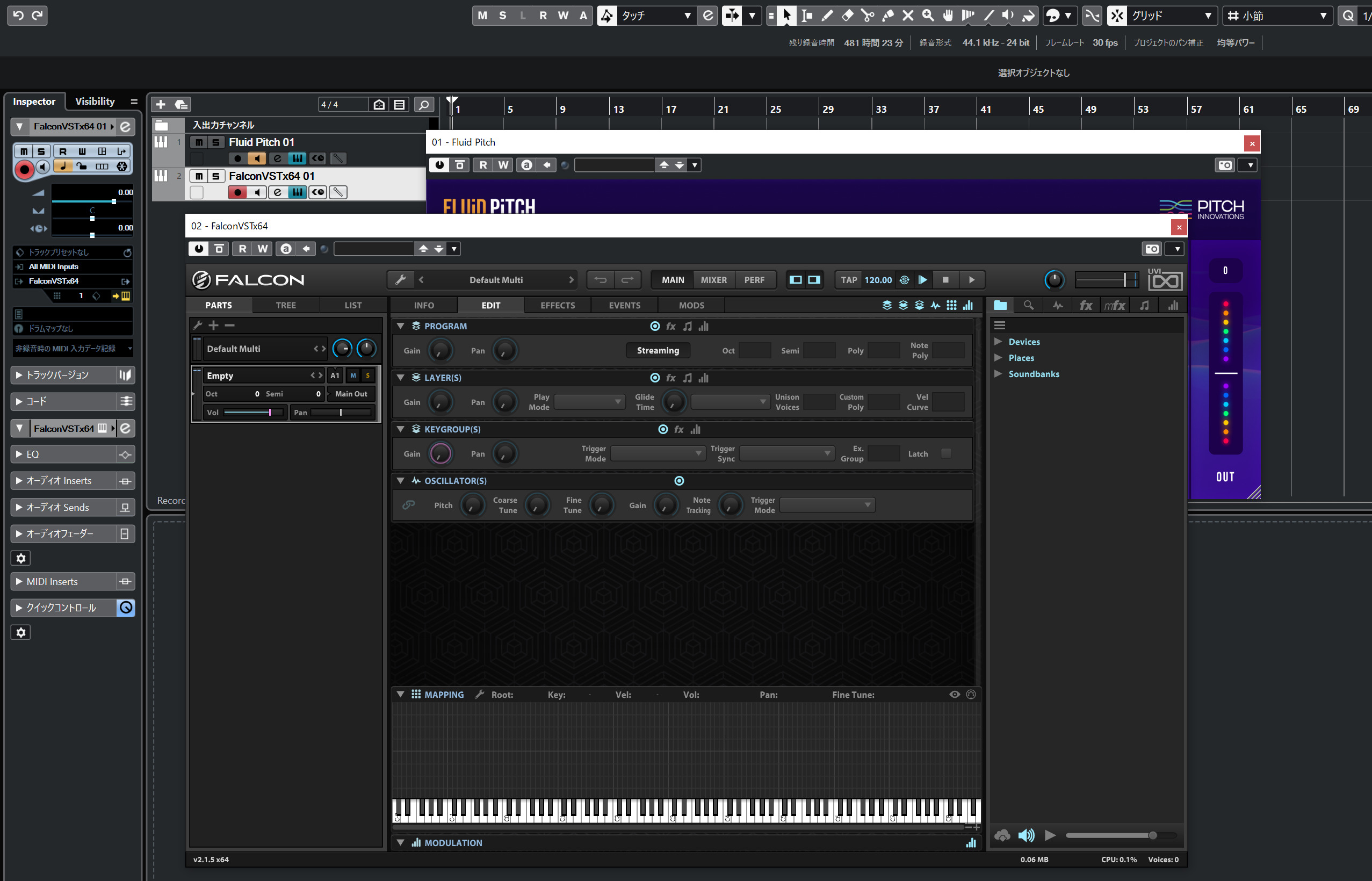Click the PERF view button

(x=754, y=280)
